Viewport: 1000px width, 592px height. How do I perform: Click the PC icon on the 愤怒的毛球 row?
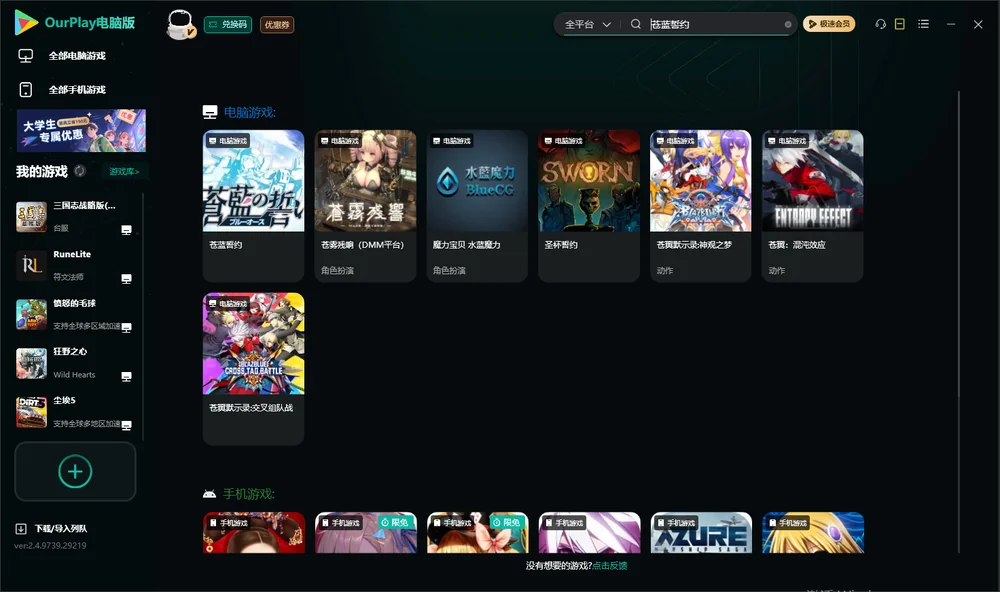coord(126,328)
